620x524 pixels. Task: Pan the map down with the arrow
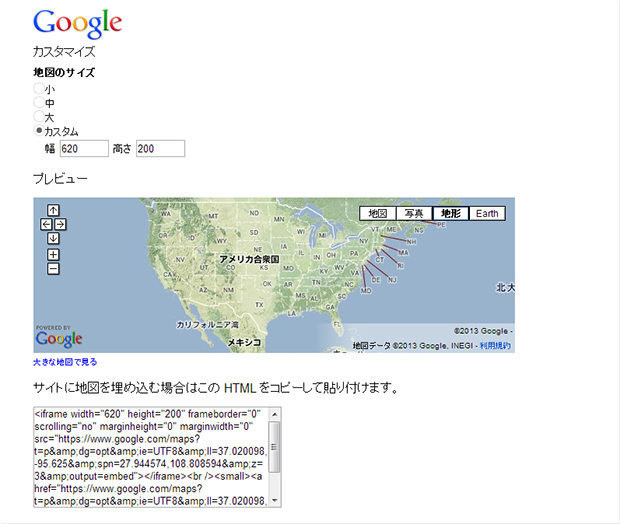tap(53, 238)
